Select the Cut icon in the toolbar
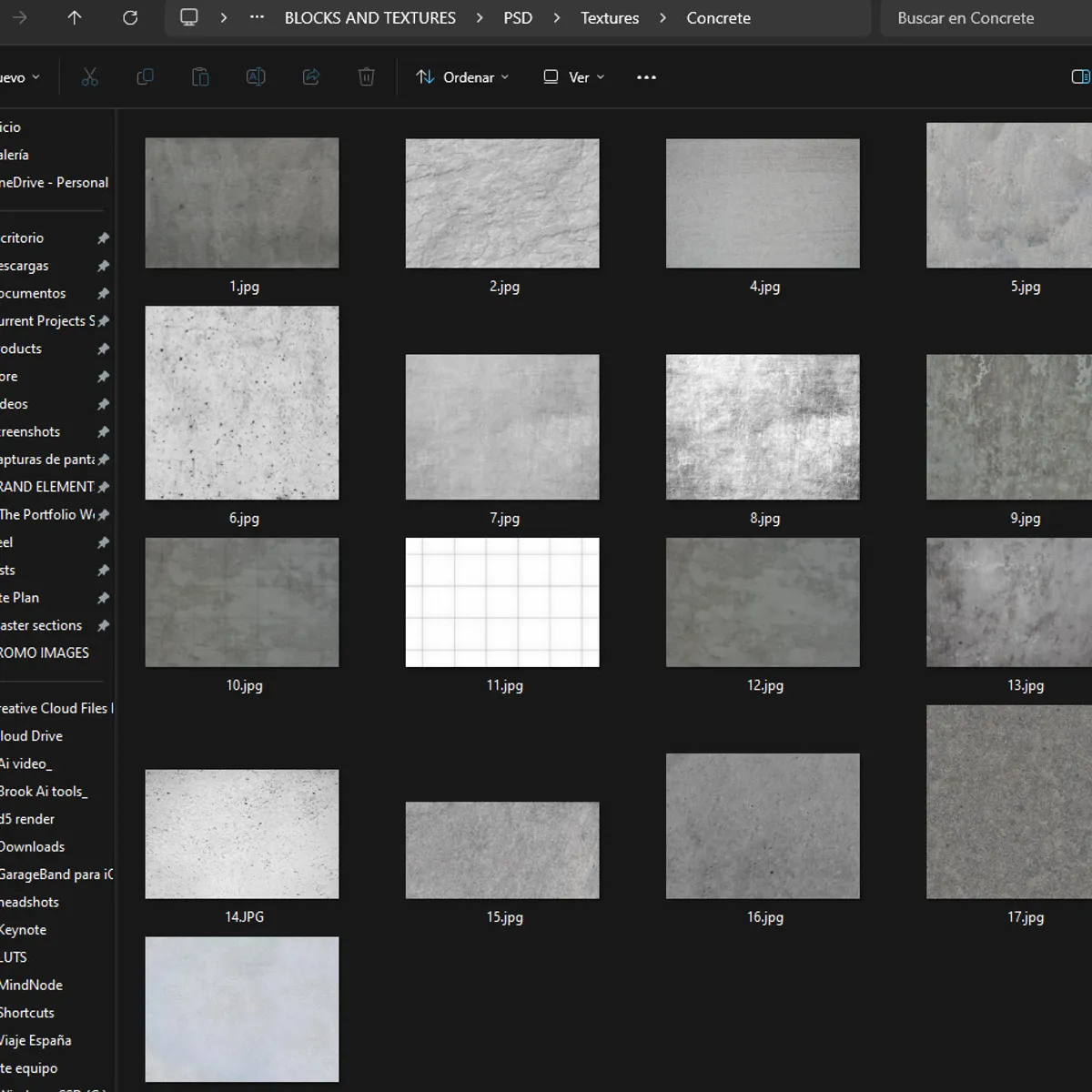Screen dimensions: 1092x1092 [89, 76]
